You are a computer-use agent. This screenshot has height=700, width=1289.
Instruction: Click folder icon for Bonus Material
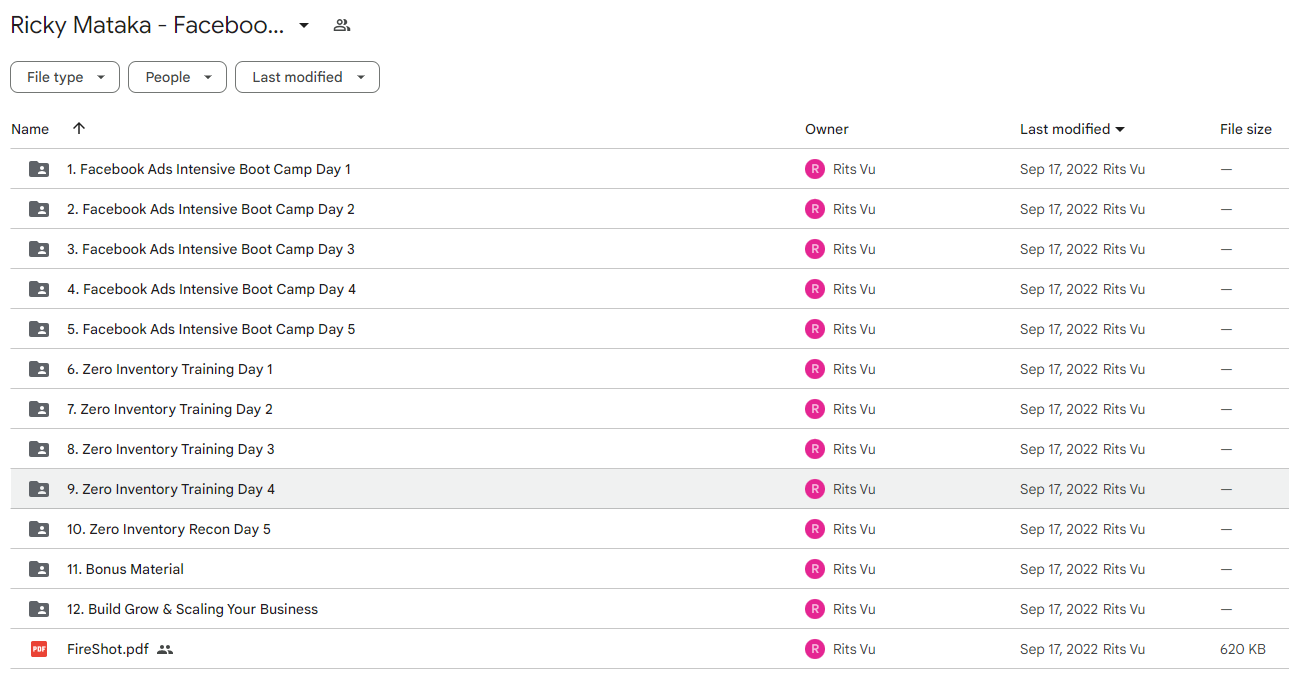(x=39, y=569)
